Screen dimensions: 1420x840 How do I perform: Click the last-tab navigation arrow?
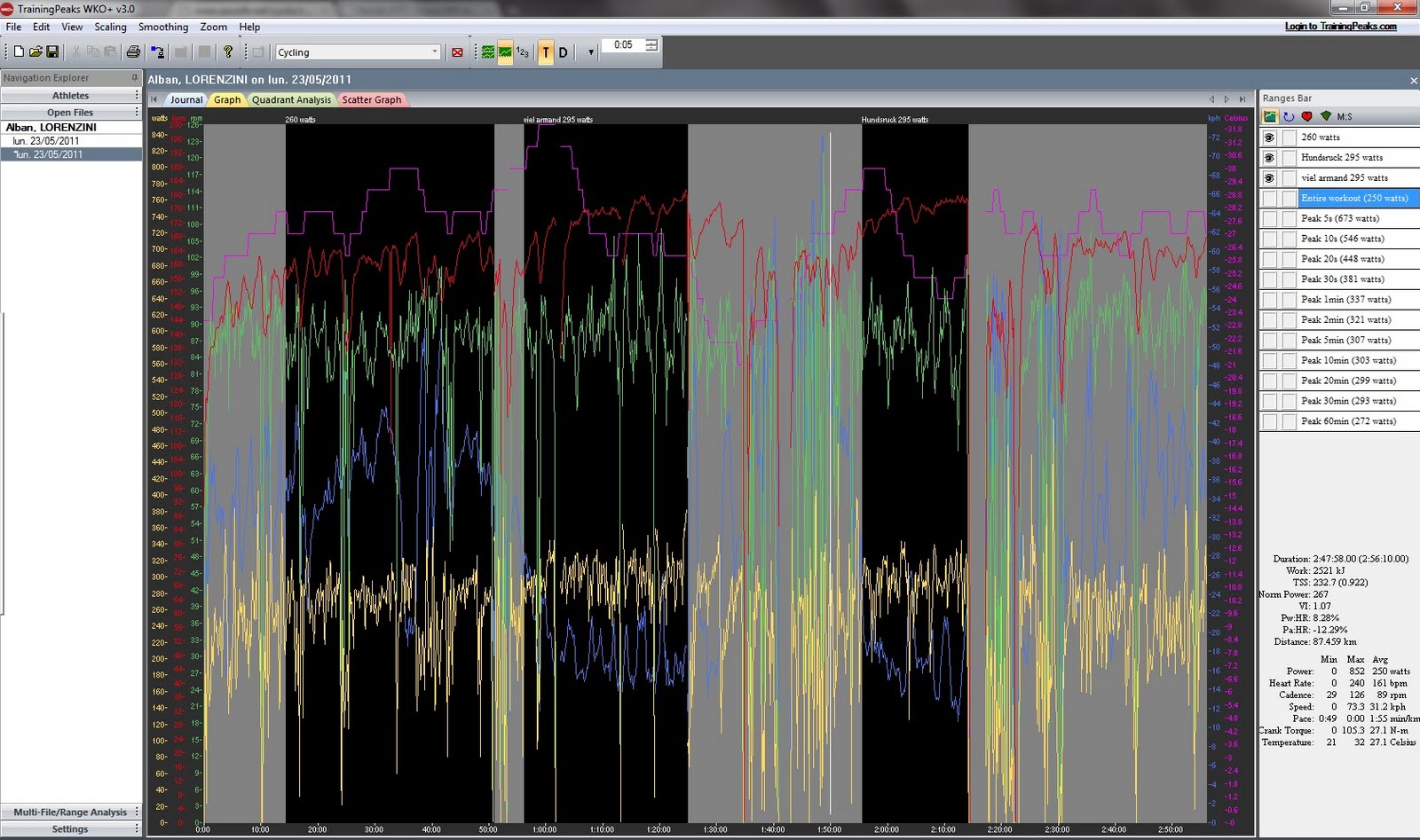pyautogui.click(x=1242, y=99)
